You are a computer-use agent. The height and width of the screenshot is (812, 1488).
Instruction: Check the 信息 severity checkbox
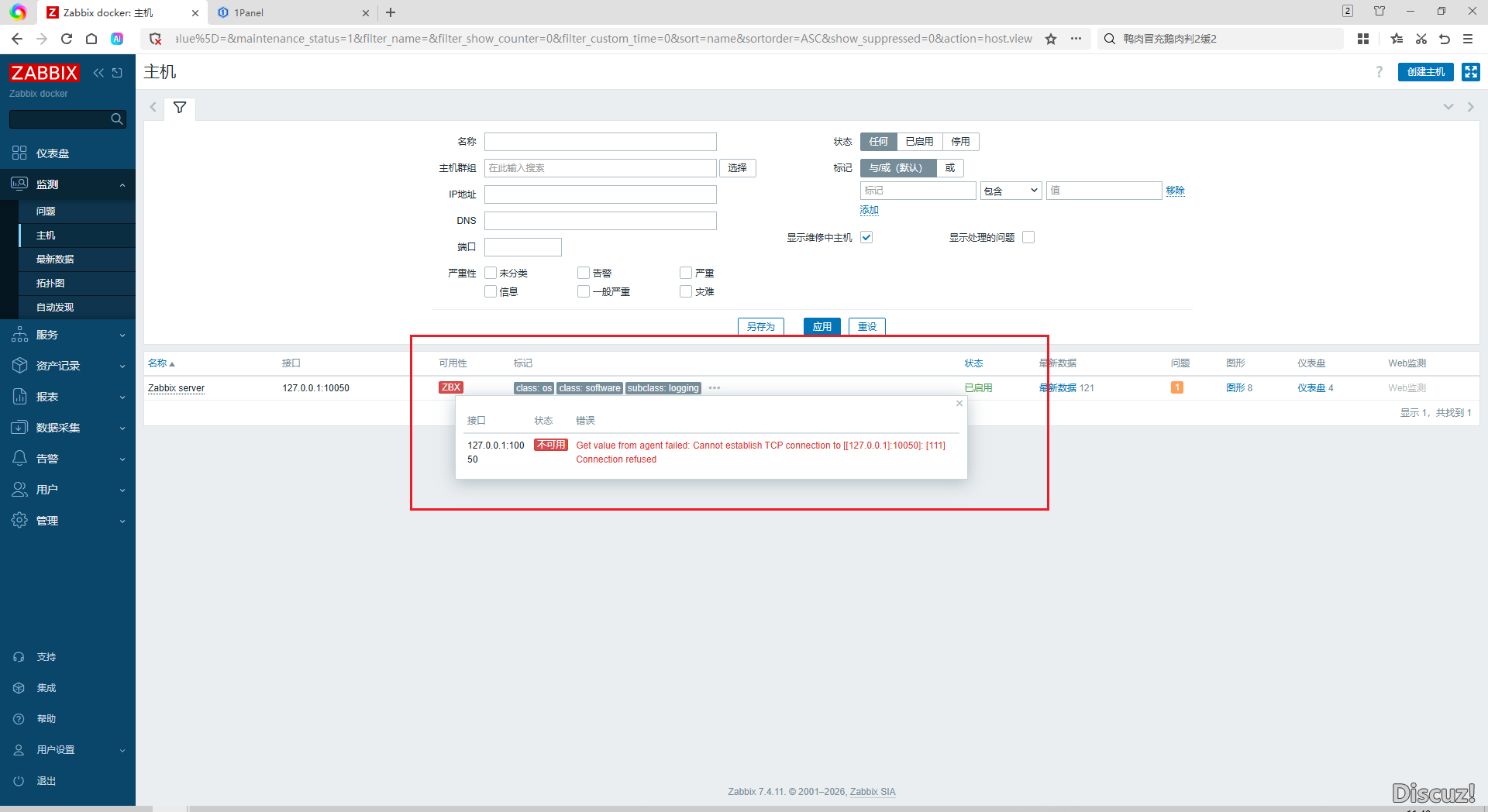491,291
